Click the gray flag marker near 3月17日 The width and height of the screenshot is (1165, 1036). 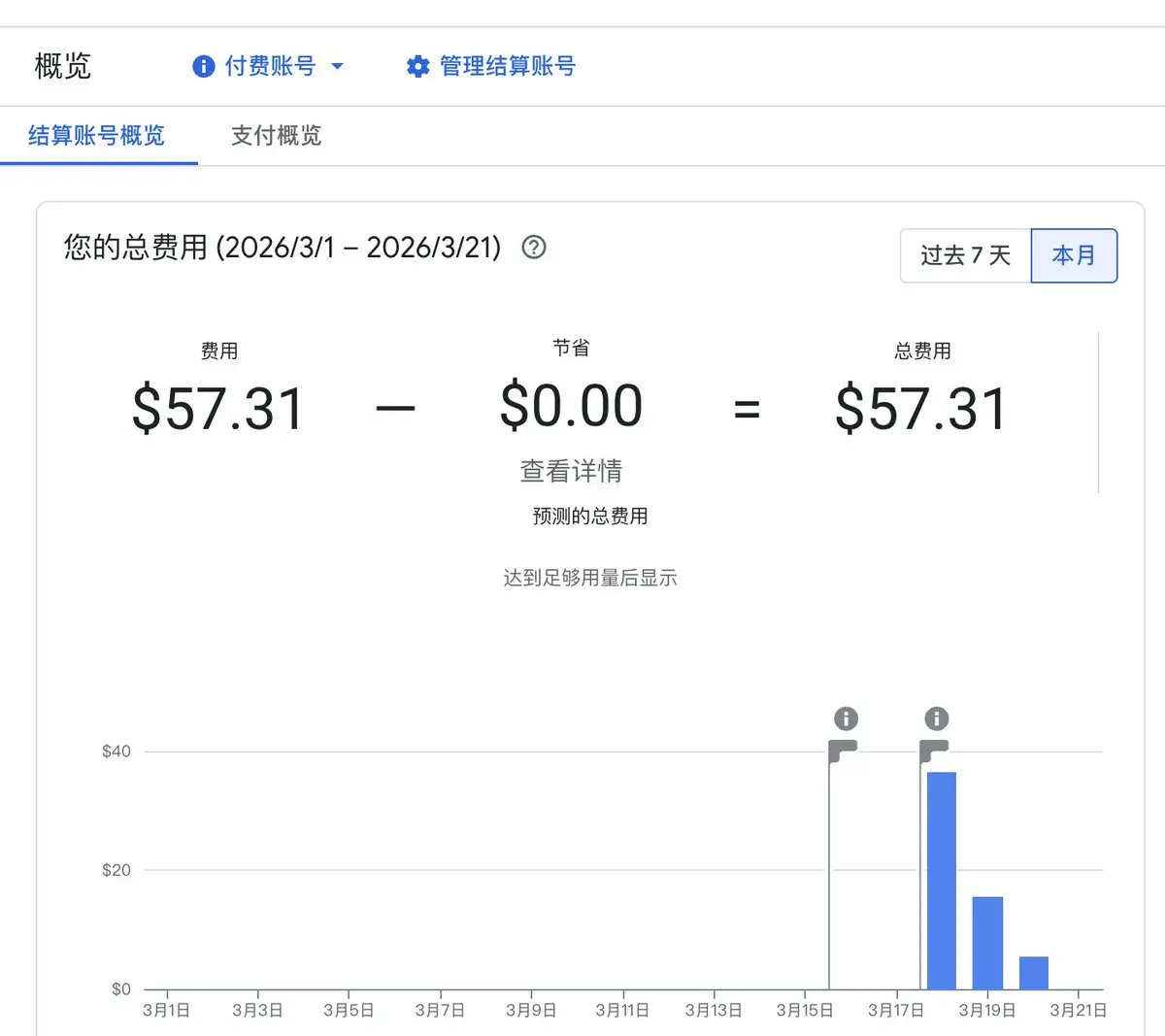click(x=934, y=751)
